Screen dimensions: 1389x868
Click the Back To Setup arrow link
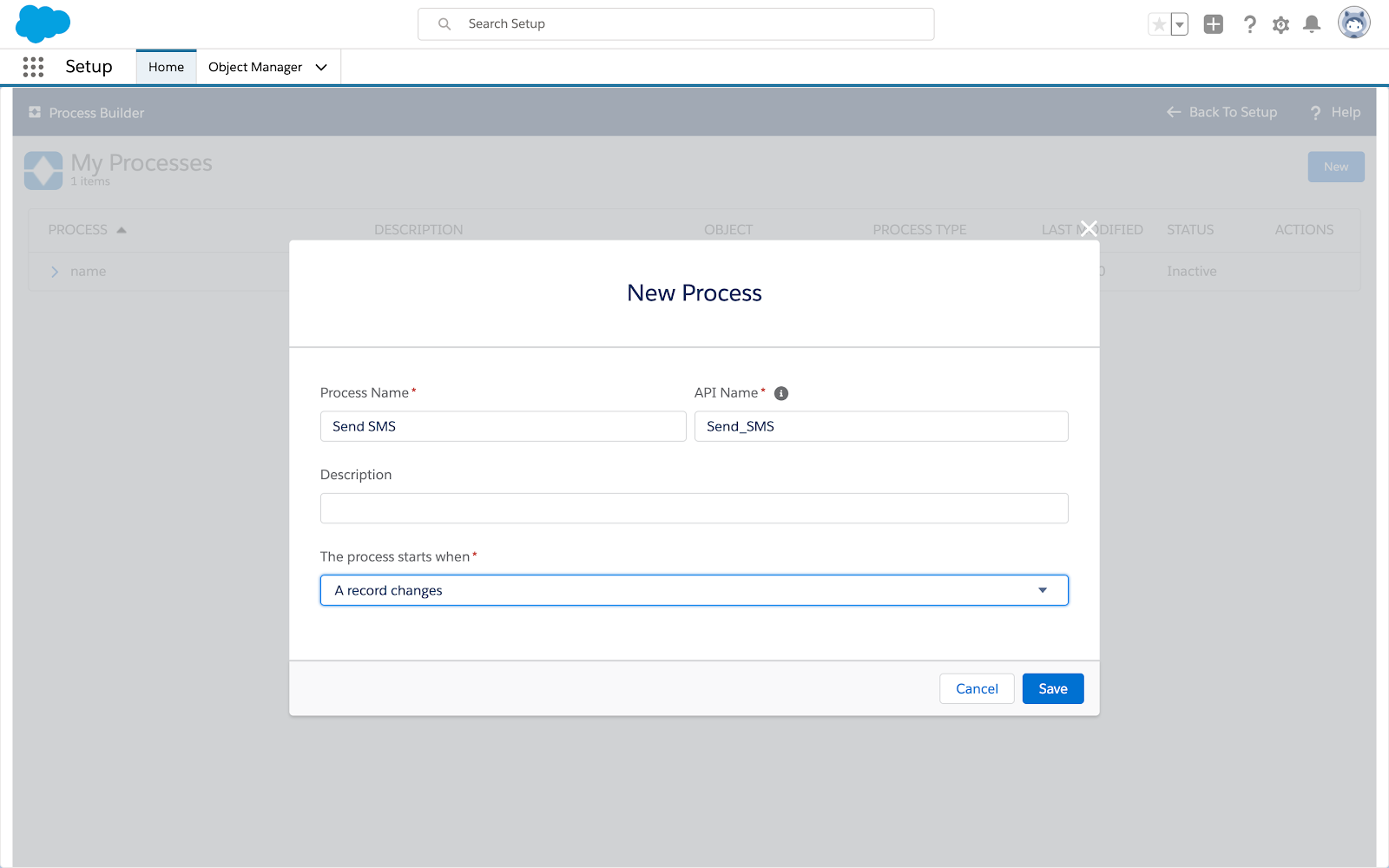click(x=1222, y=112)
